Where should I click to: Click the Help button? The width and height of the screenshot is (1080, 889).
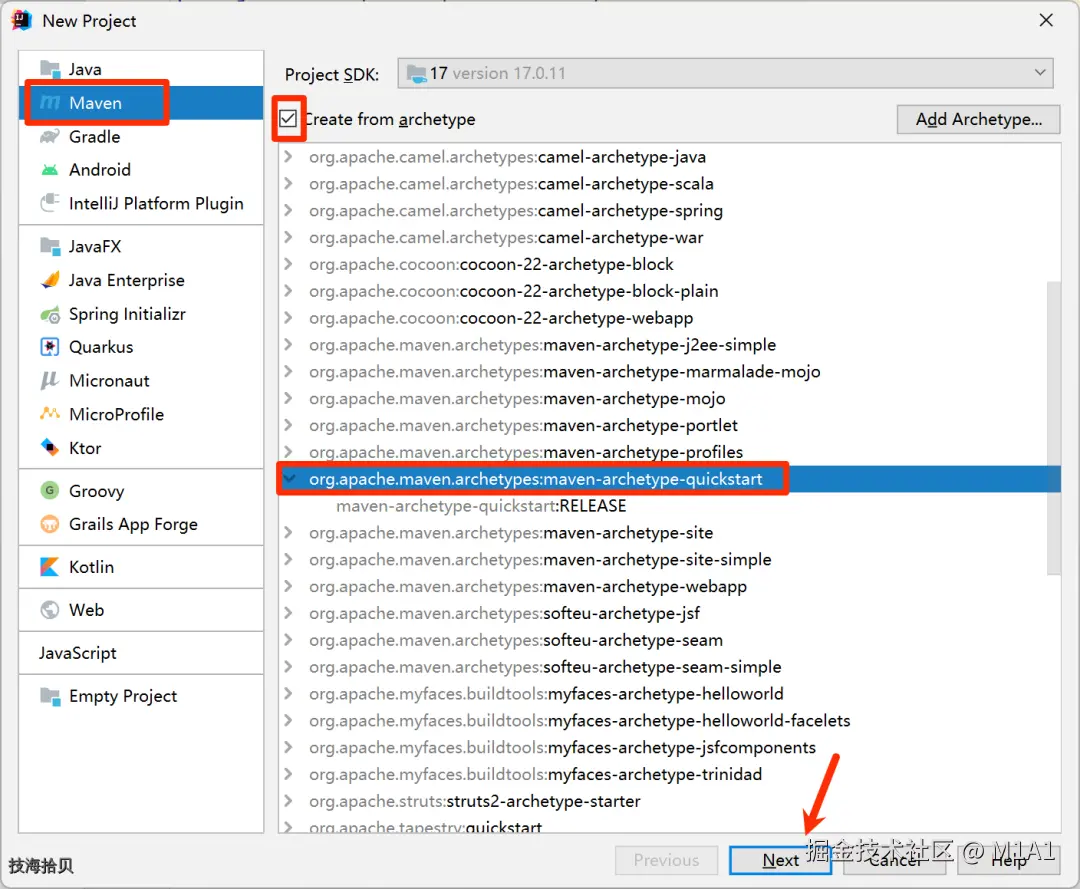coord(1008,860)
